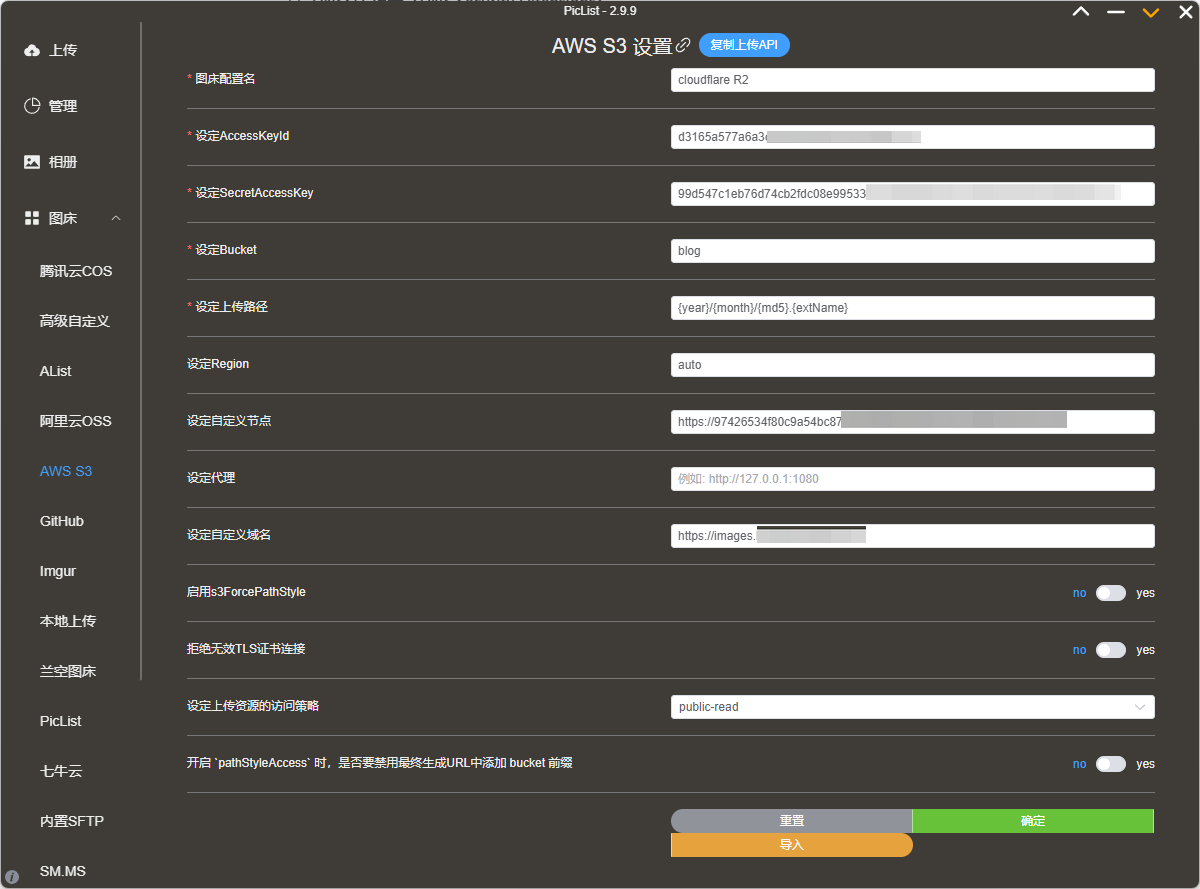Click the 设定Bucket input field
Screen dimensions: 1200x889
pyautogui.click(x=912, y=251)
